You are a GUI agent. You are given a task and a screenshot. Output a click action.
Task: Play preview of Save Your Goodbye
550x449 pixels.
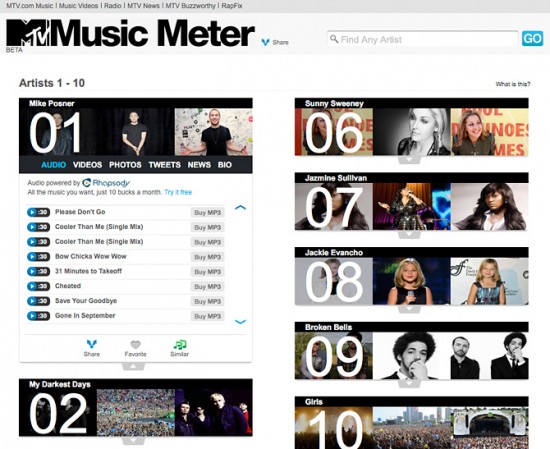pos(38,301)
